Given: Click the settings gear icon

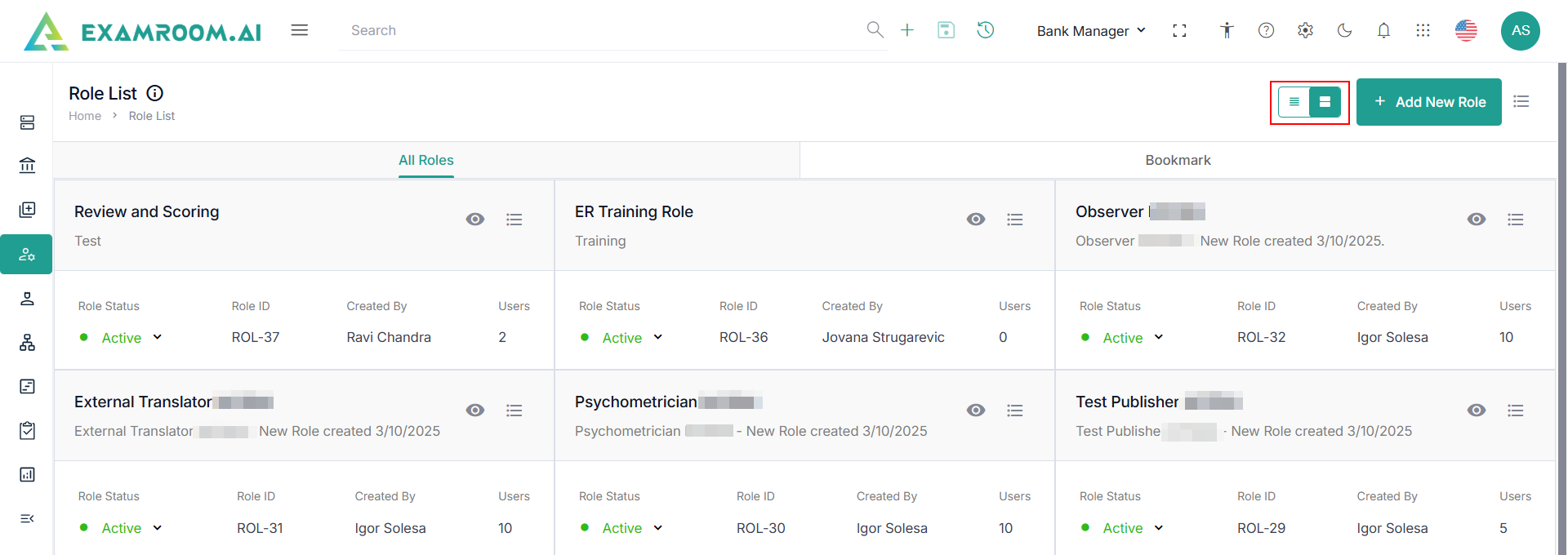Looking at the screenshot, I should click(1305, 30).
